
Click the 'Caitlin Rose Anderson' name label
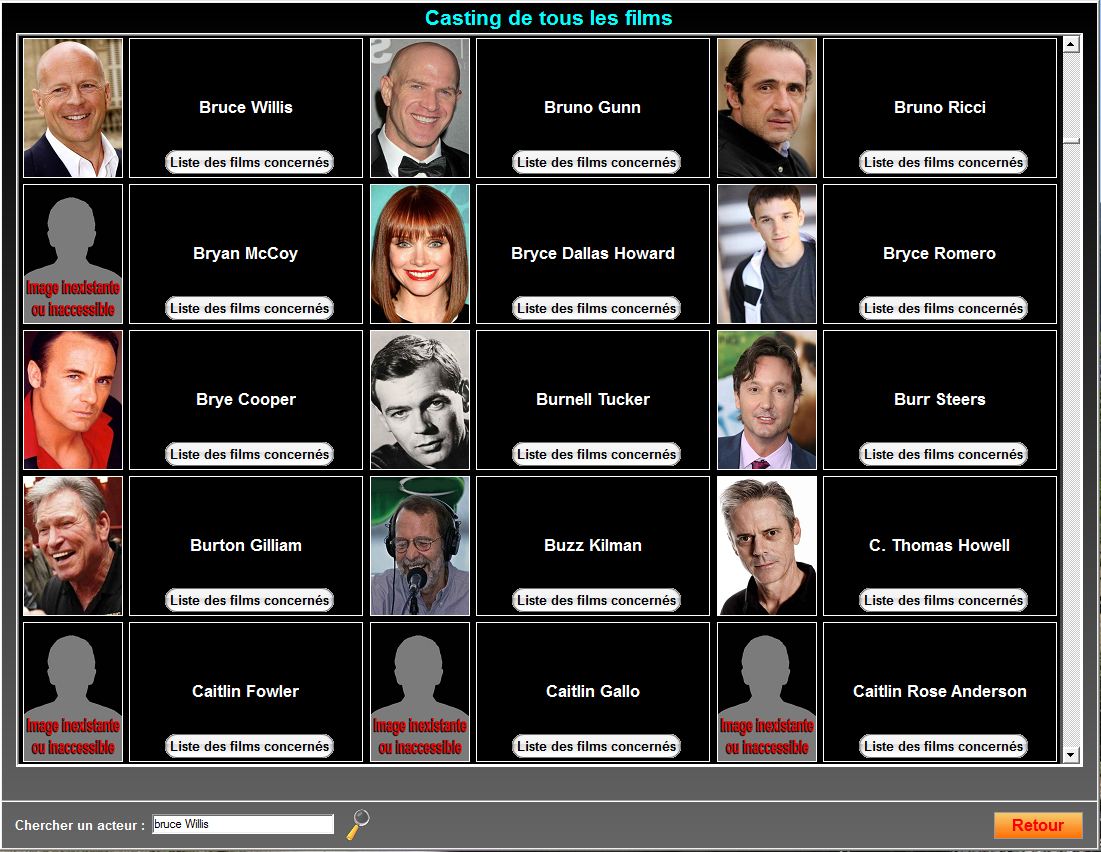940,692
